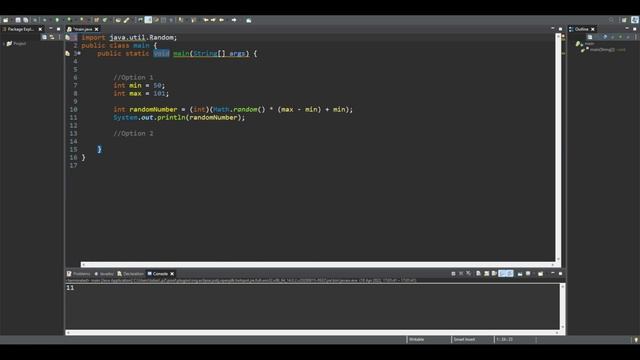640x360 pixels.
Task: Click the Console vertical scrollbar
Action: pyautogui.click(x=562, y=307)
